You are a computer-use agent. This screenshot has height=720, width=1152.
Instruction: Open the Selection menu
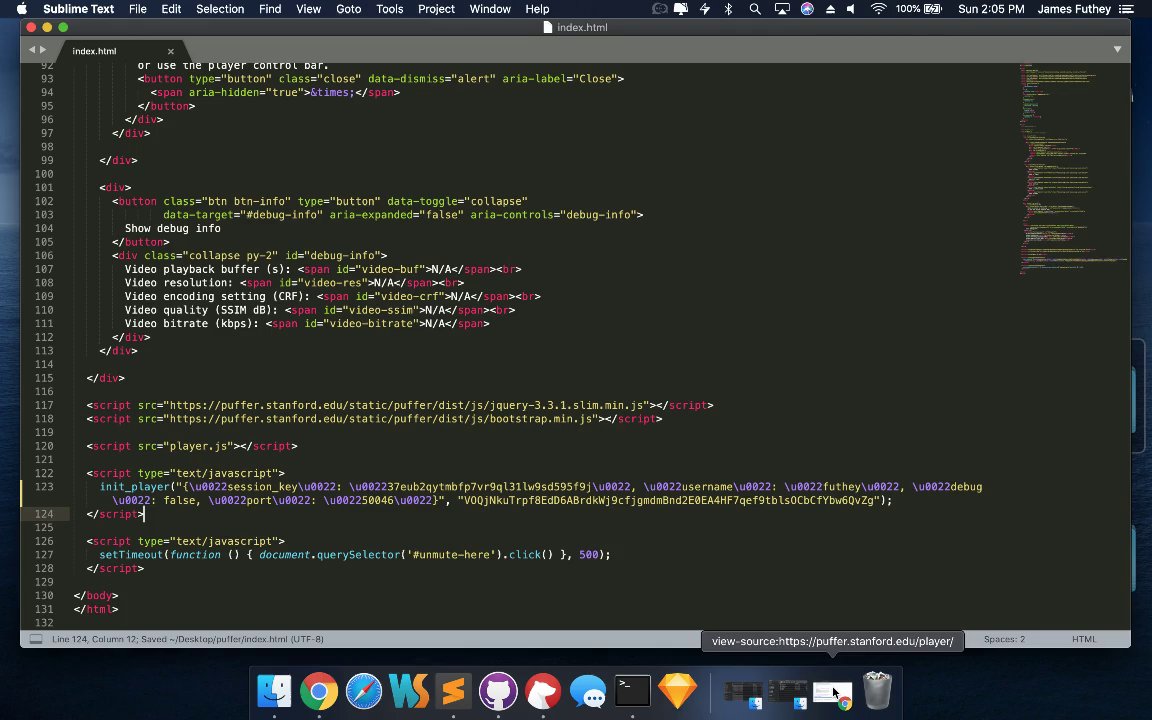(x=220, y=9)
